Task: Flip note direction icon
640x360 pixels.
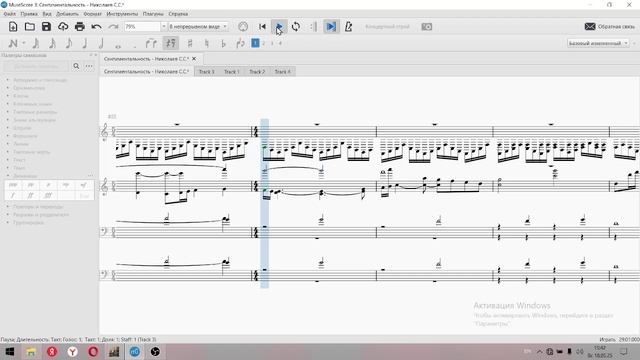Action: (x=240, y=43)
